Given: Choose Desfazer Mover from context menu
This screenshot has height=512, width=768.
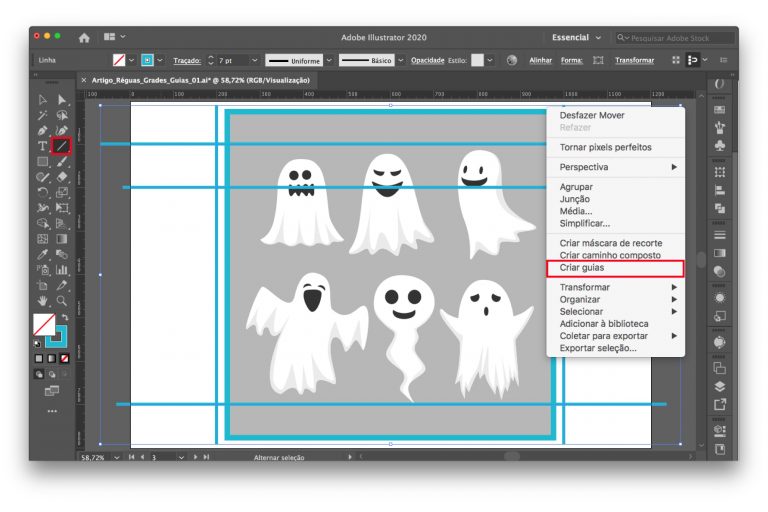Looking at the screenshot, I should (x=615, y=115).
